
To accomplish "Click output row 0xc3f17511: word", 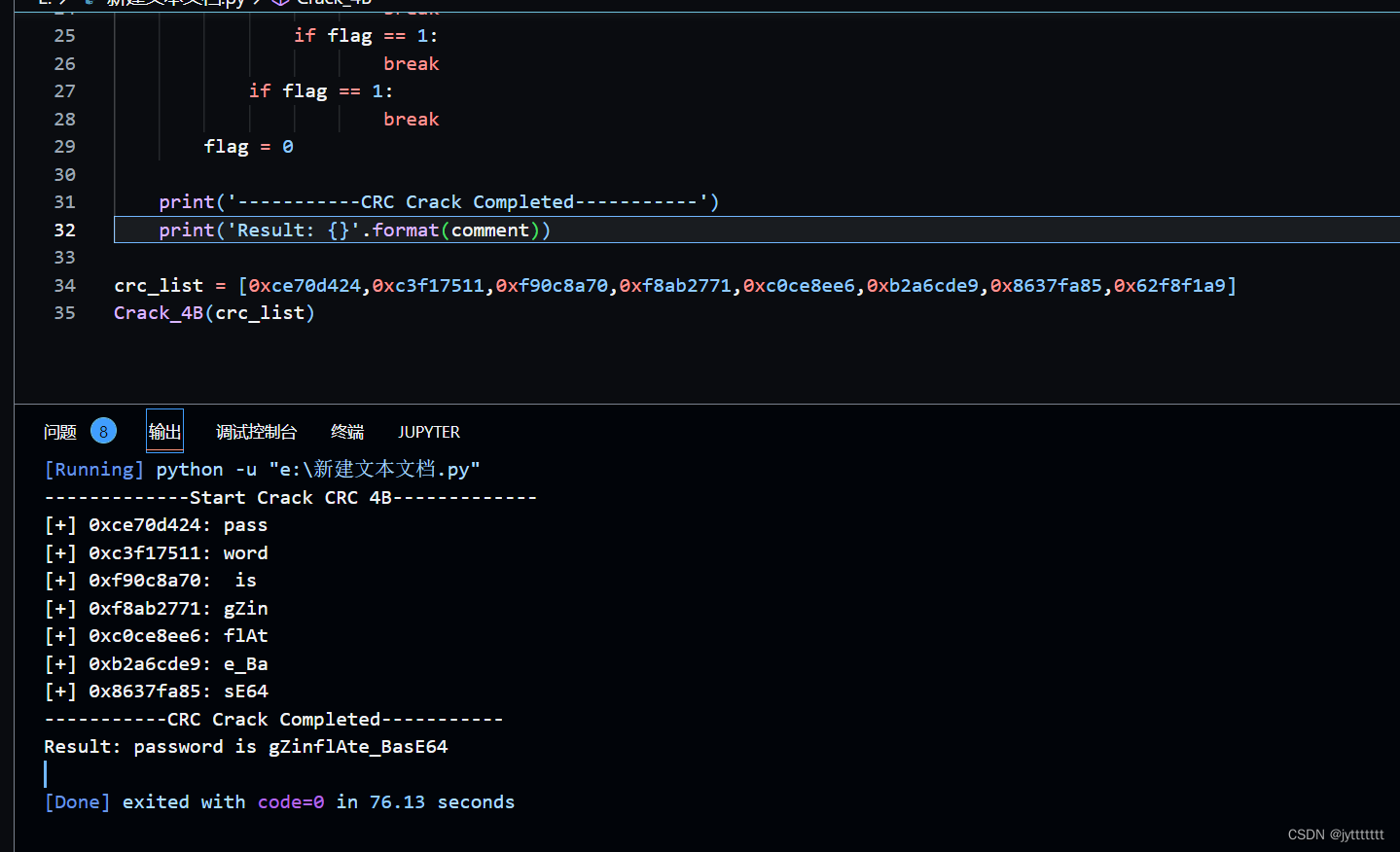I will 156,553.
